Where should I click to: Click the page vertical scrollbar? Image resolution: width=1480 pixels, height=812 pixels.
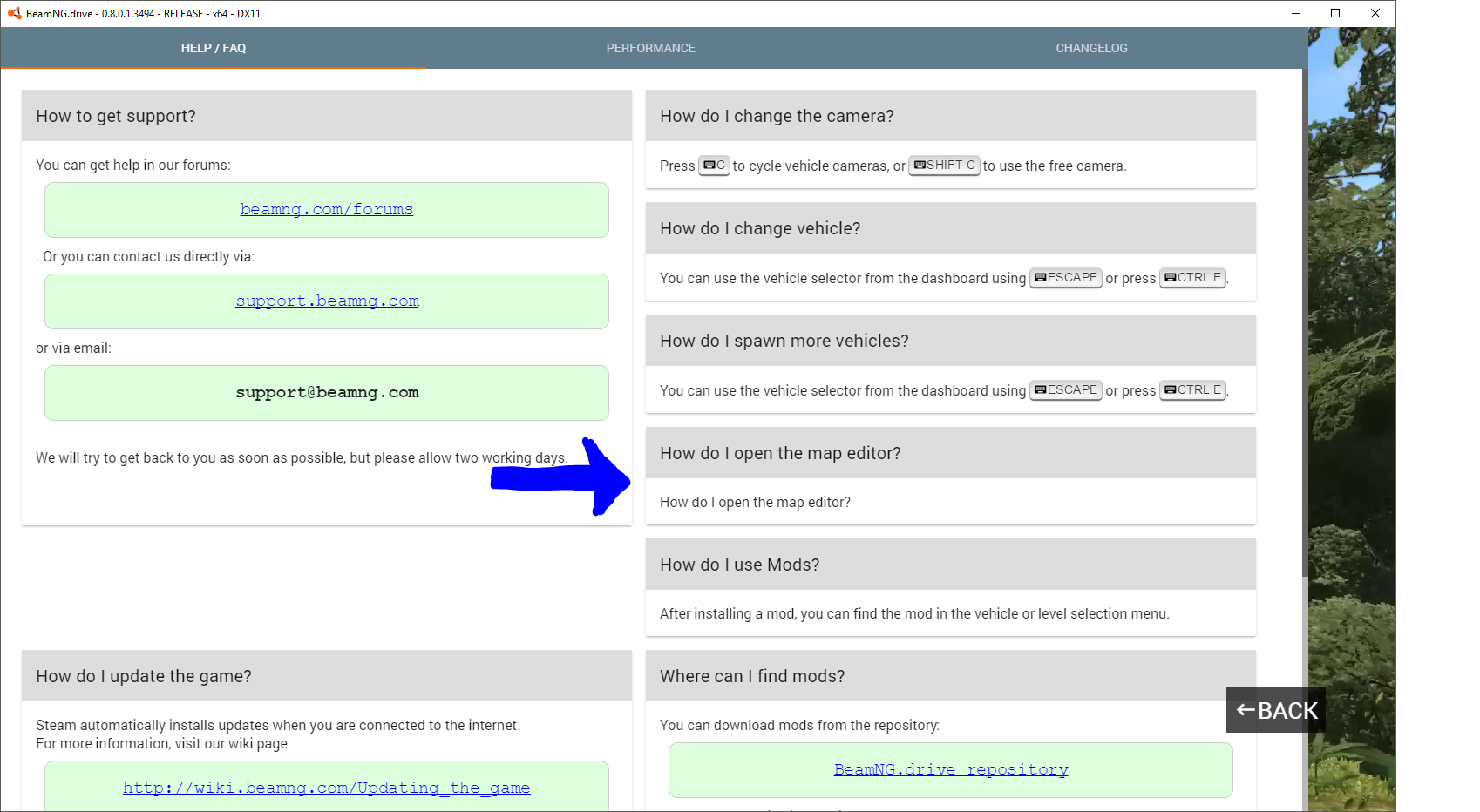tap(1305, 322)
